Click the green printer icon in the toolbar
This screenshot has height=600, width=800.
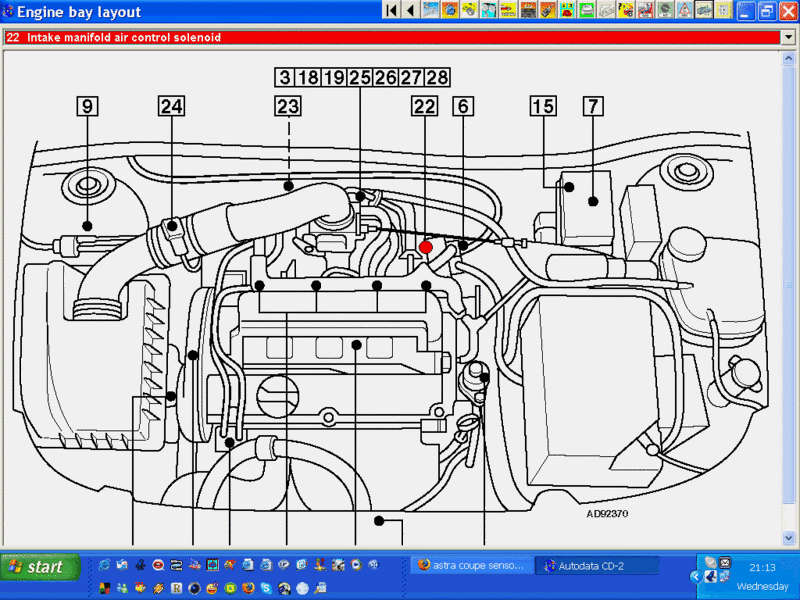click(588, 10)
